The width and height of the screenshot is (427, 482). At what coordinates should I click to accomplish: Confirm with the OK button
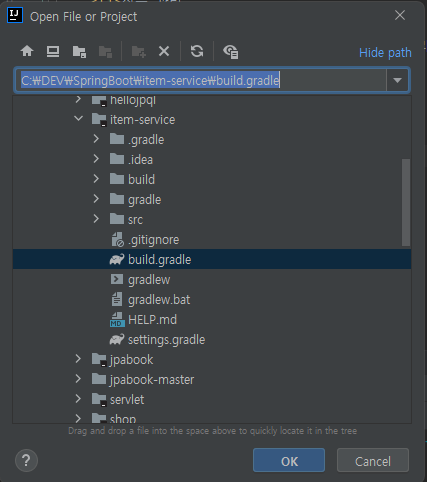289,460
